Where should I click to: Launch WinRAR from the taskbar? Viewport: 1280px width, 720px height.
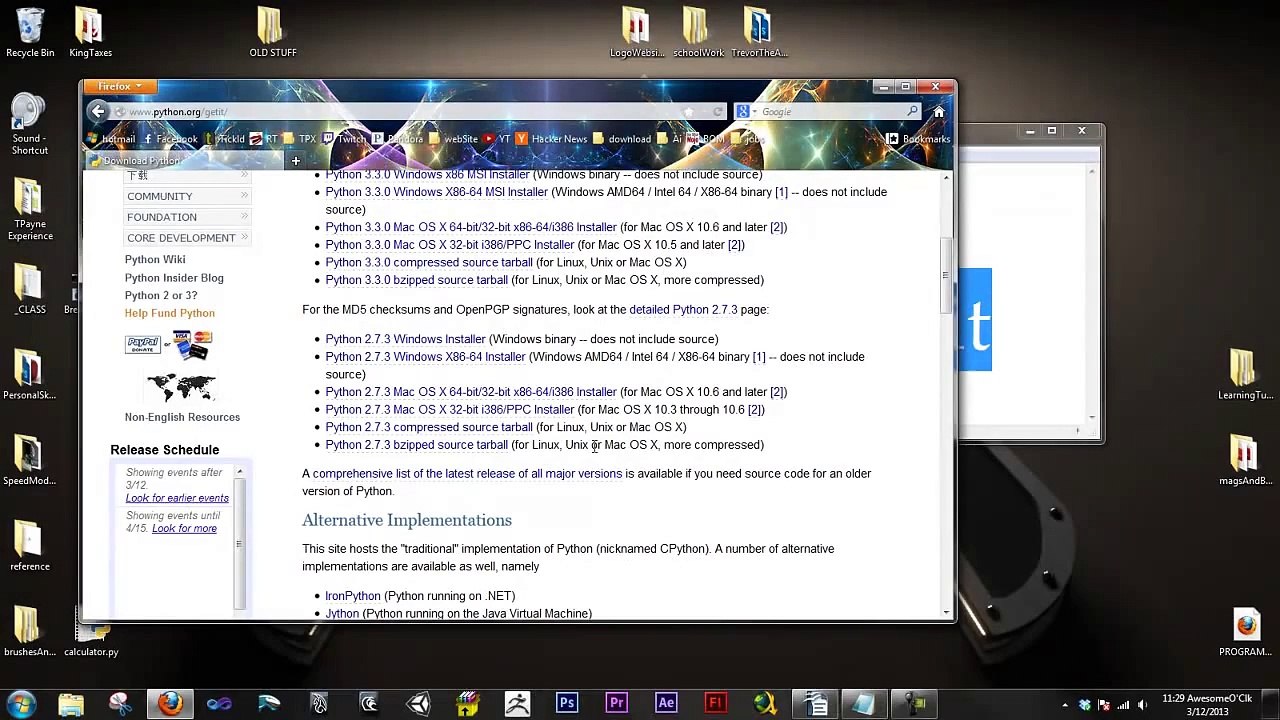pos(468,704)
